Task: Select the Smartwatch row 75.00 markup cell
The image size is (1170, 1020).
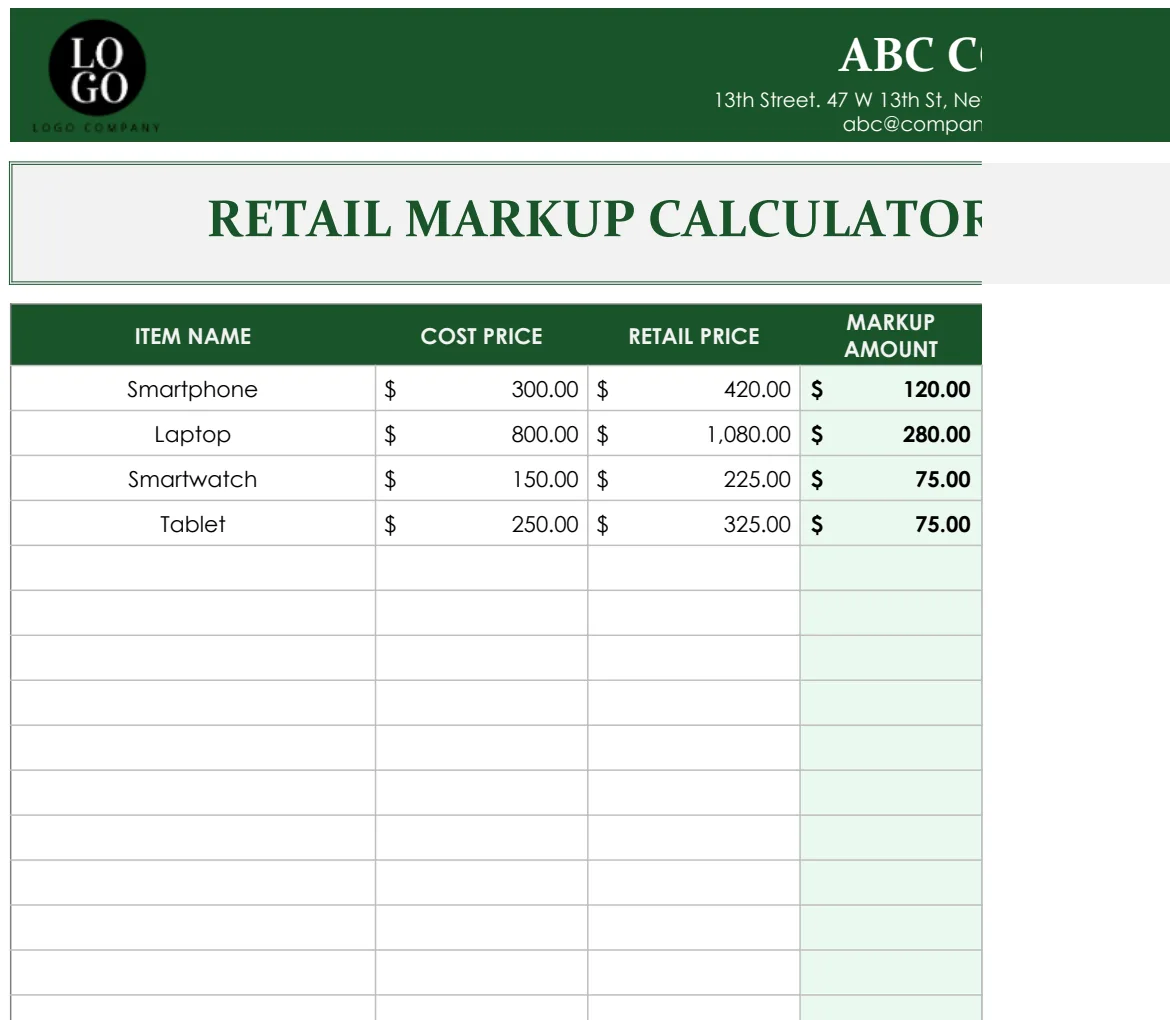Action: coord(891,478)
